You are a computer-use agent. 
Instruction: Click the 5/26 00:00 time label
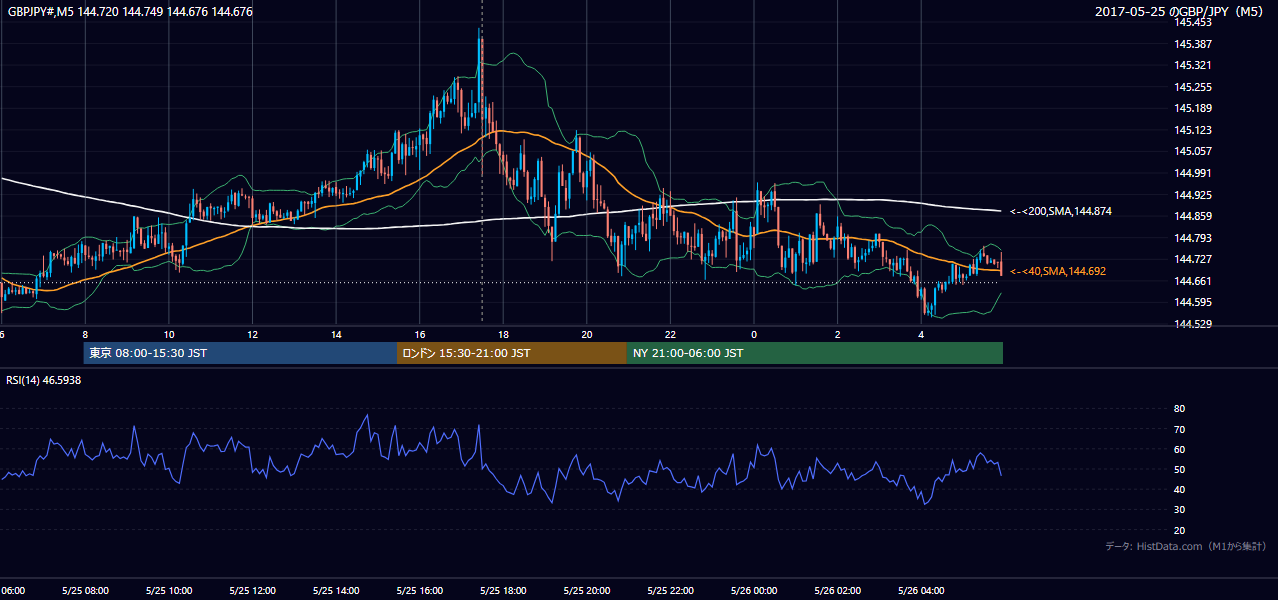(x=754, y=590)
